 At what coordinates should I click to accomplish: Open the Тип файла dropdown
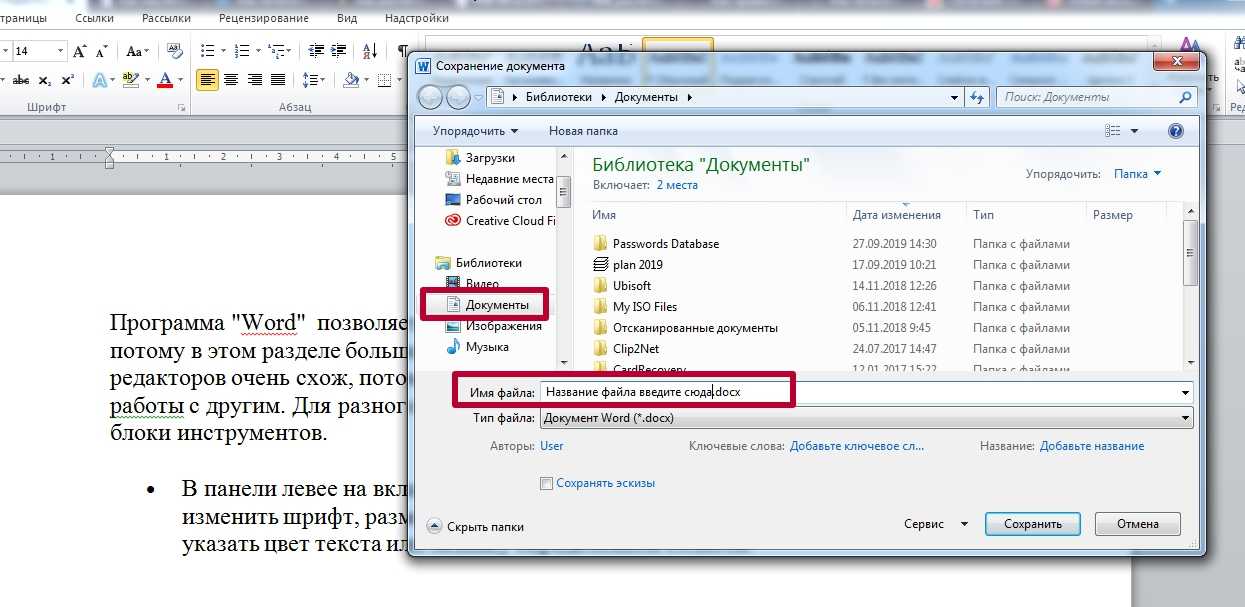click(866, 418)
